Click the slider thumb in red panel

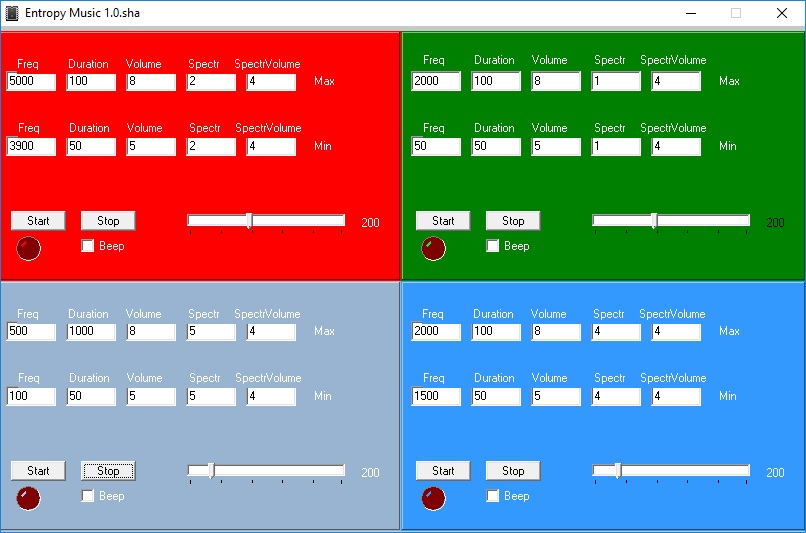pyautogui.click(x=249, y=221)
